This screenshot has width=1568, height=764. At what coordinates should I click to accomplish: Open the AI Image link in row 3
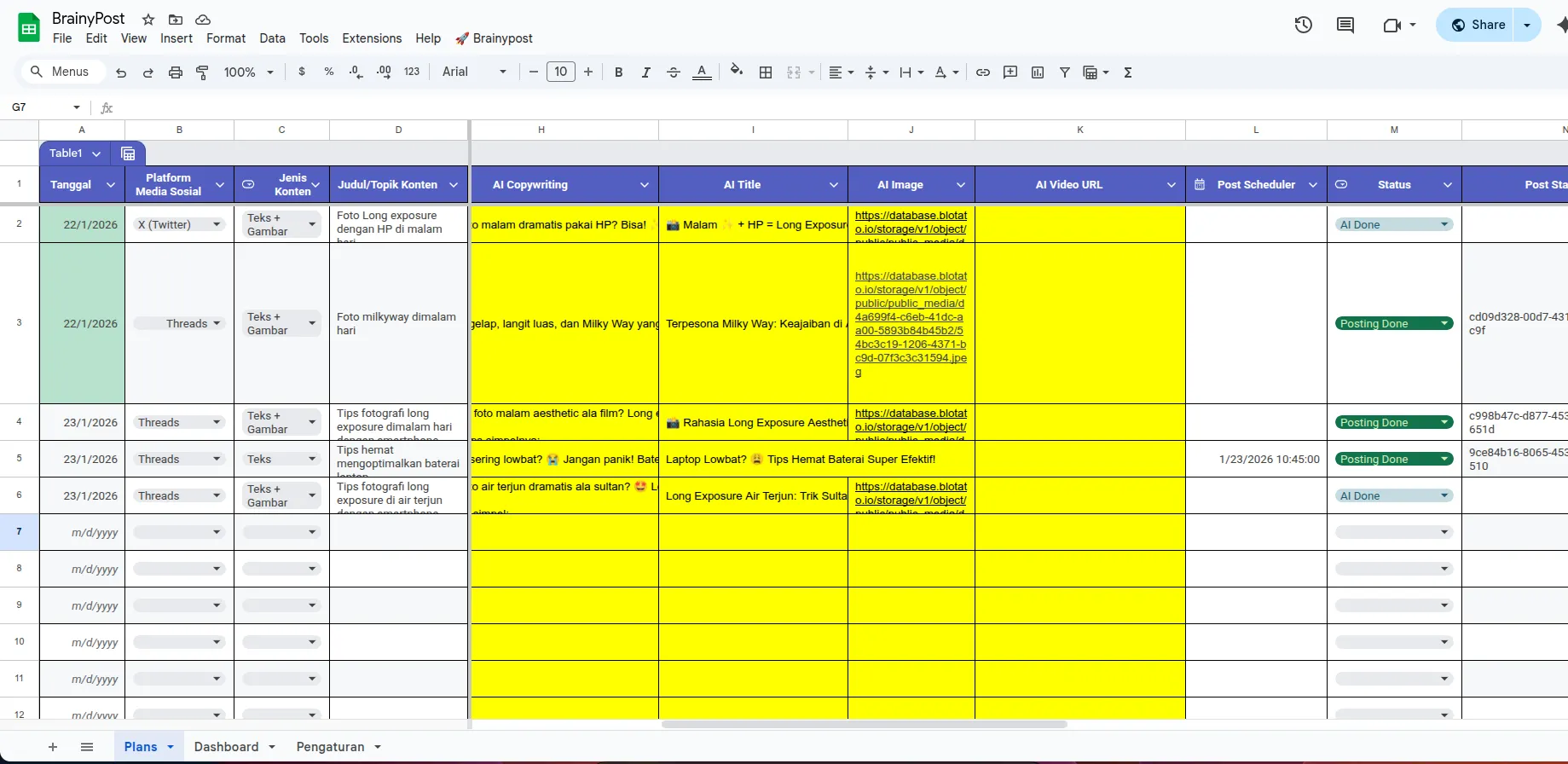[x=911, y=324]
